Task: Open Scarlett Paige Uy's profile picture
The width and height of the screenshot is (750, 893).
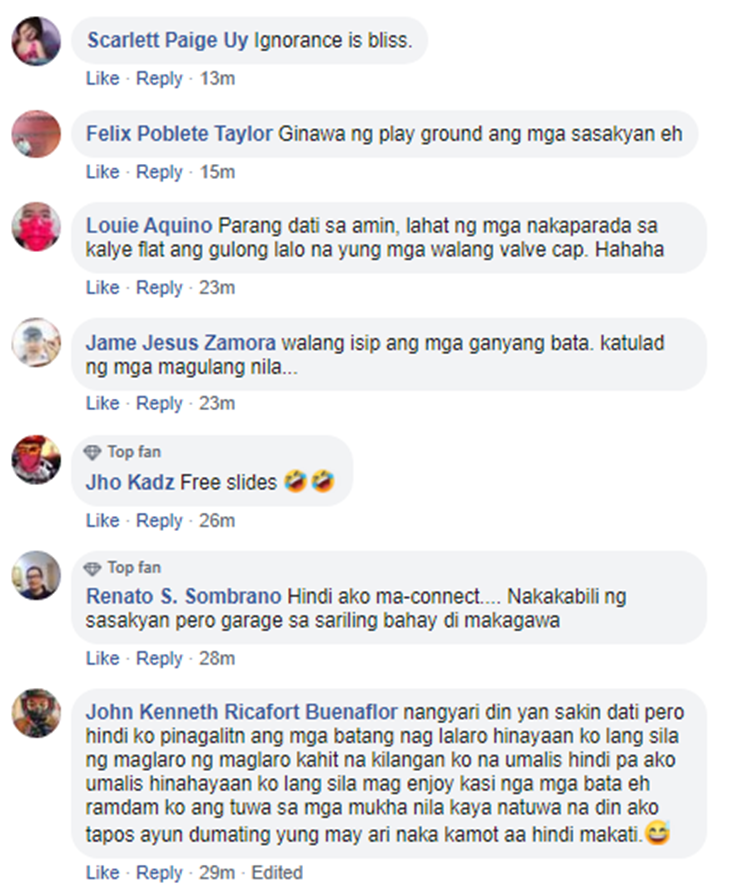Action: pyautogui.click(x=36, y=41)
